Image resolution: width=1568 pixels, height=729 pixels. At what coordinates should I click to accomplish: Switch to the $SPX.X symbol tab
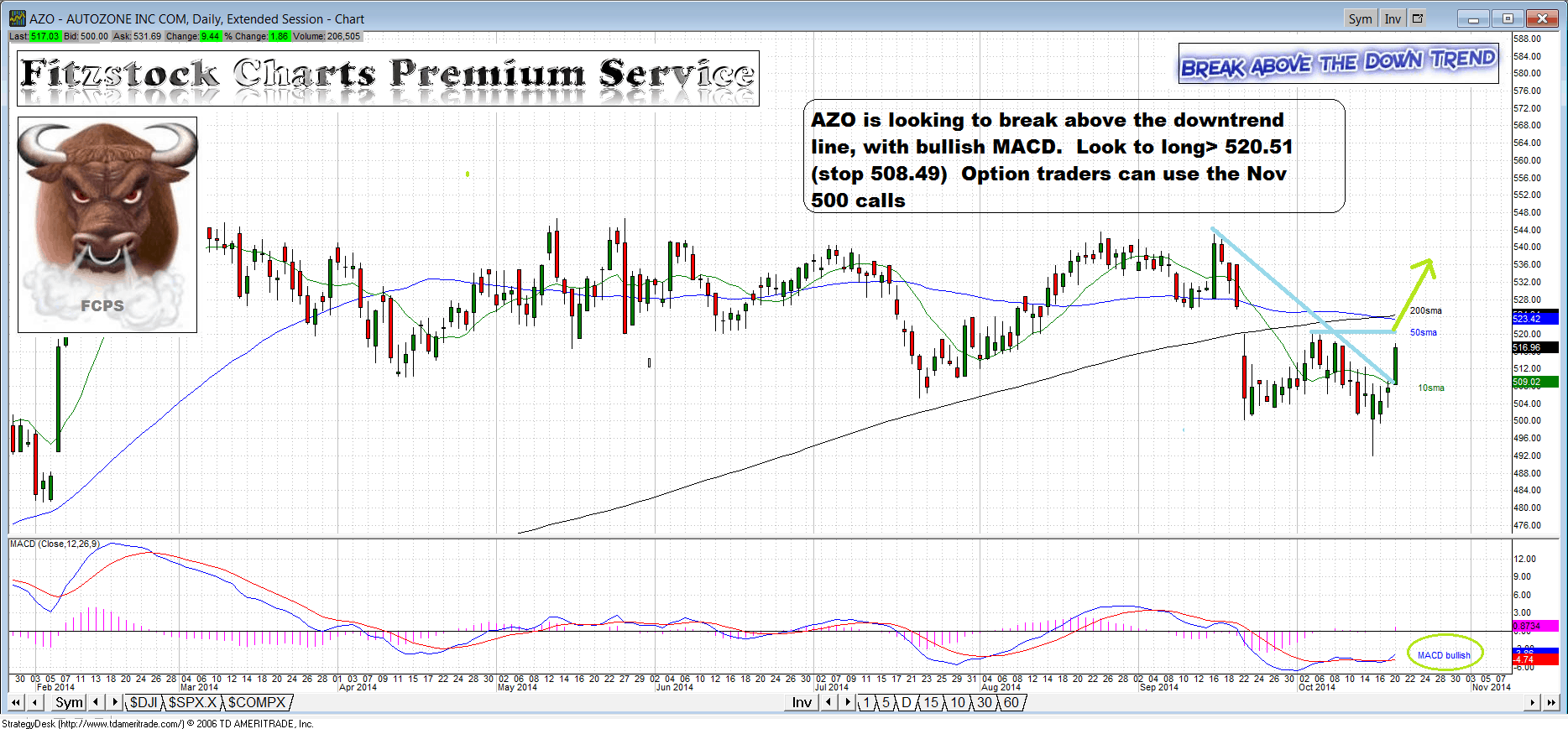[192, 703]
